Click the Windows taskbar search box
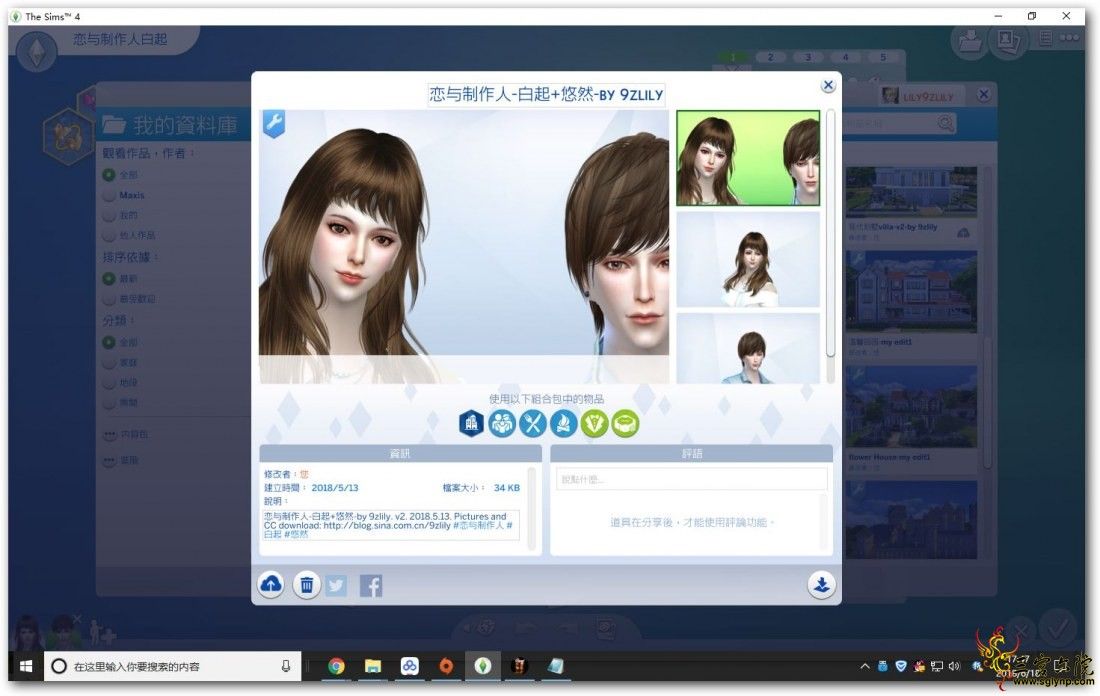The width and height of the screenshot is (1100, 696). click(x=173, y=666)
